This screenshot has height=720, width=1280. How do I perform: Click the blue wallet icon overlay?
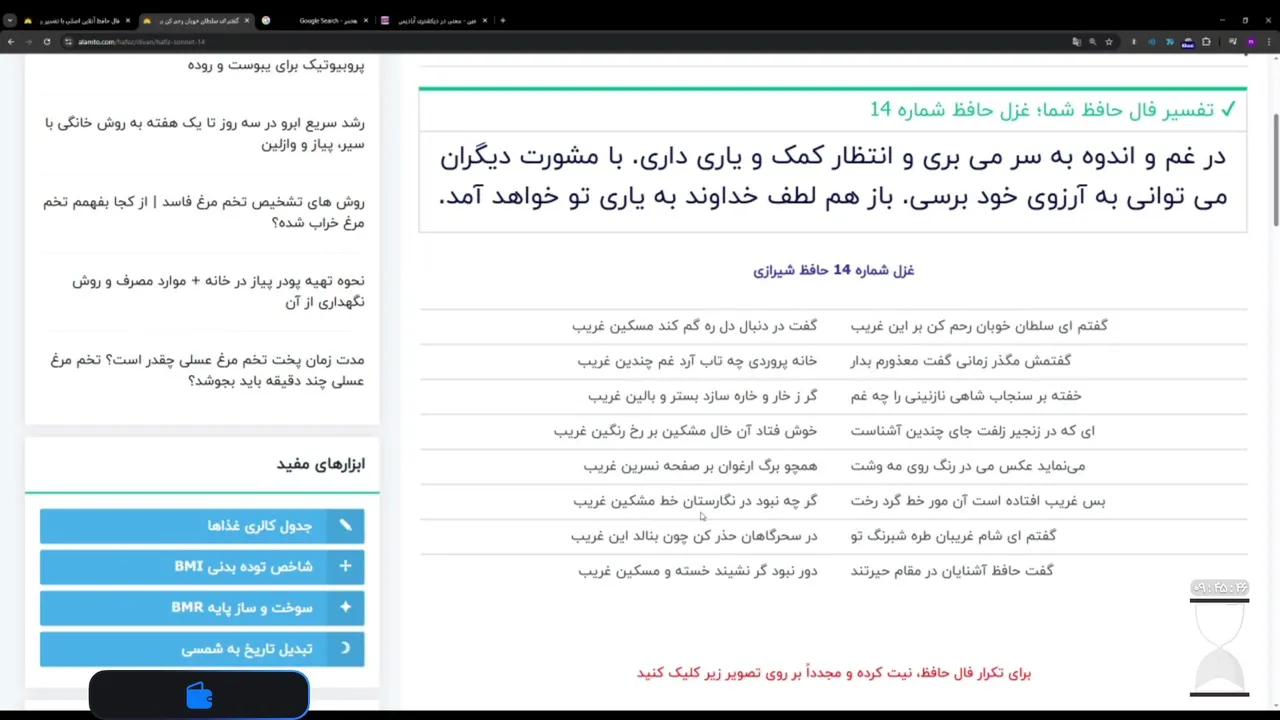(x=199, y=696)
